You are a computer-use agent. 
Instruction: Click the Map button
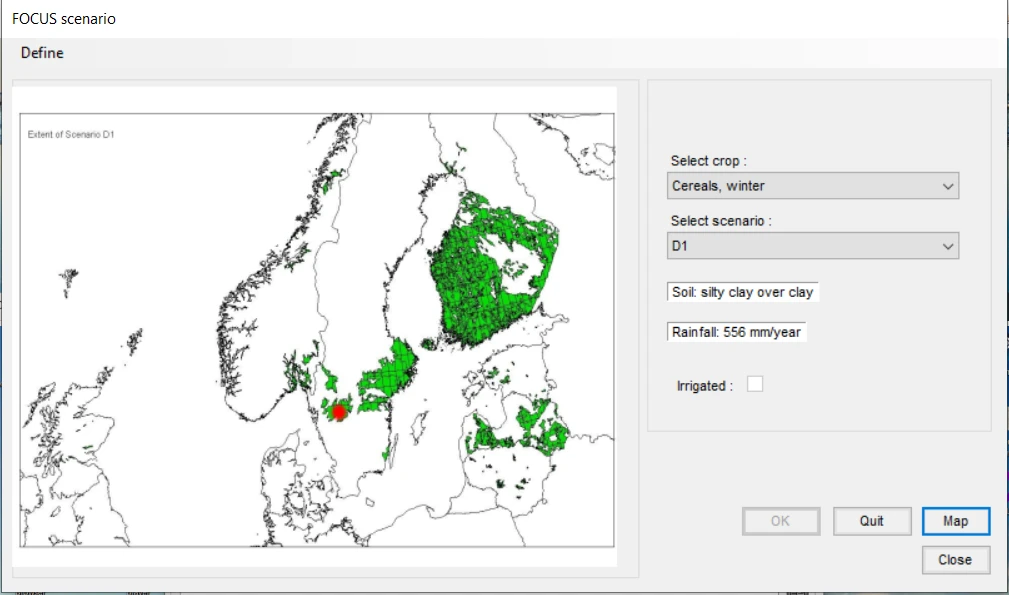click(x=955, y=521)
